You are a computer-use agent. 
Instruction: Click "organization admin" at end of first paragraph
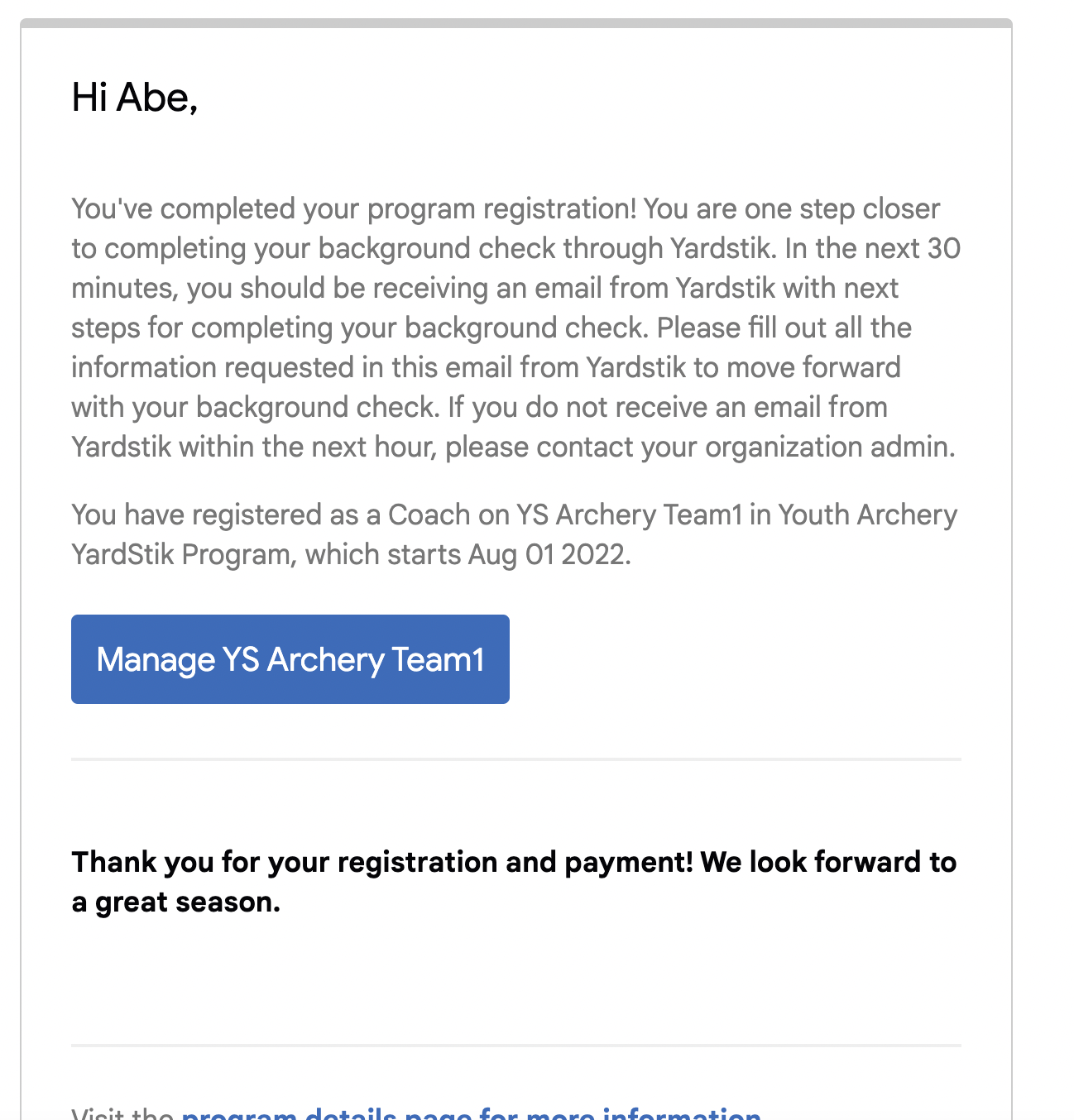point(830,447)
